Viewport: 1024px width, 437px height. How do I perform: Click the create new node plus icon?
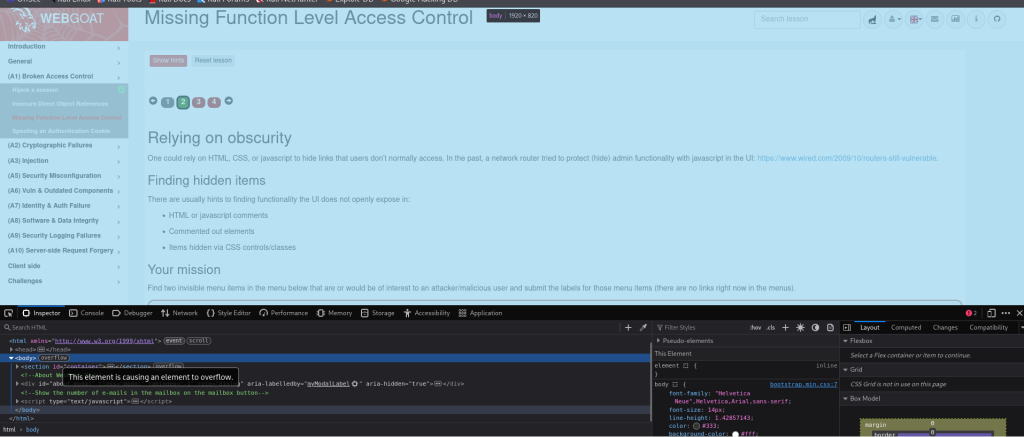[628, 327]
